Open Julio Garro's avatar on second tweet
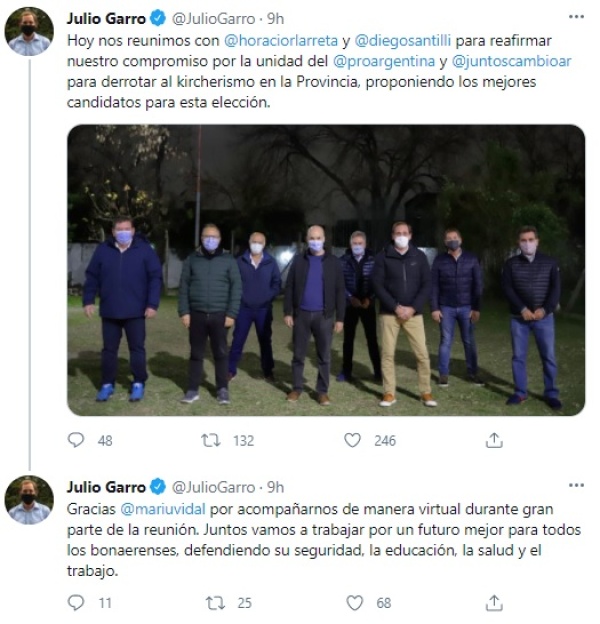This screenshot has width=600, height=624. click(x=29, y=500)
